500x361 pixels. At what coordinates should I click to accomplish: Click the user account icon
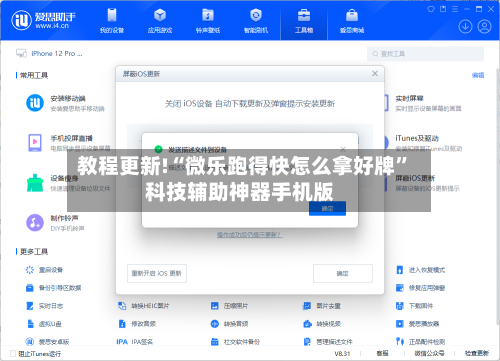[484, 27]
